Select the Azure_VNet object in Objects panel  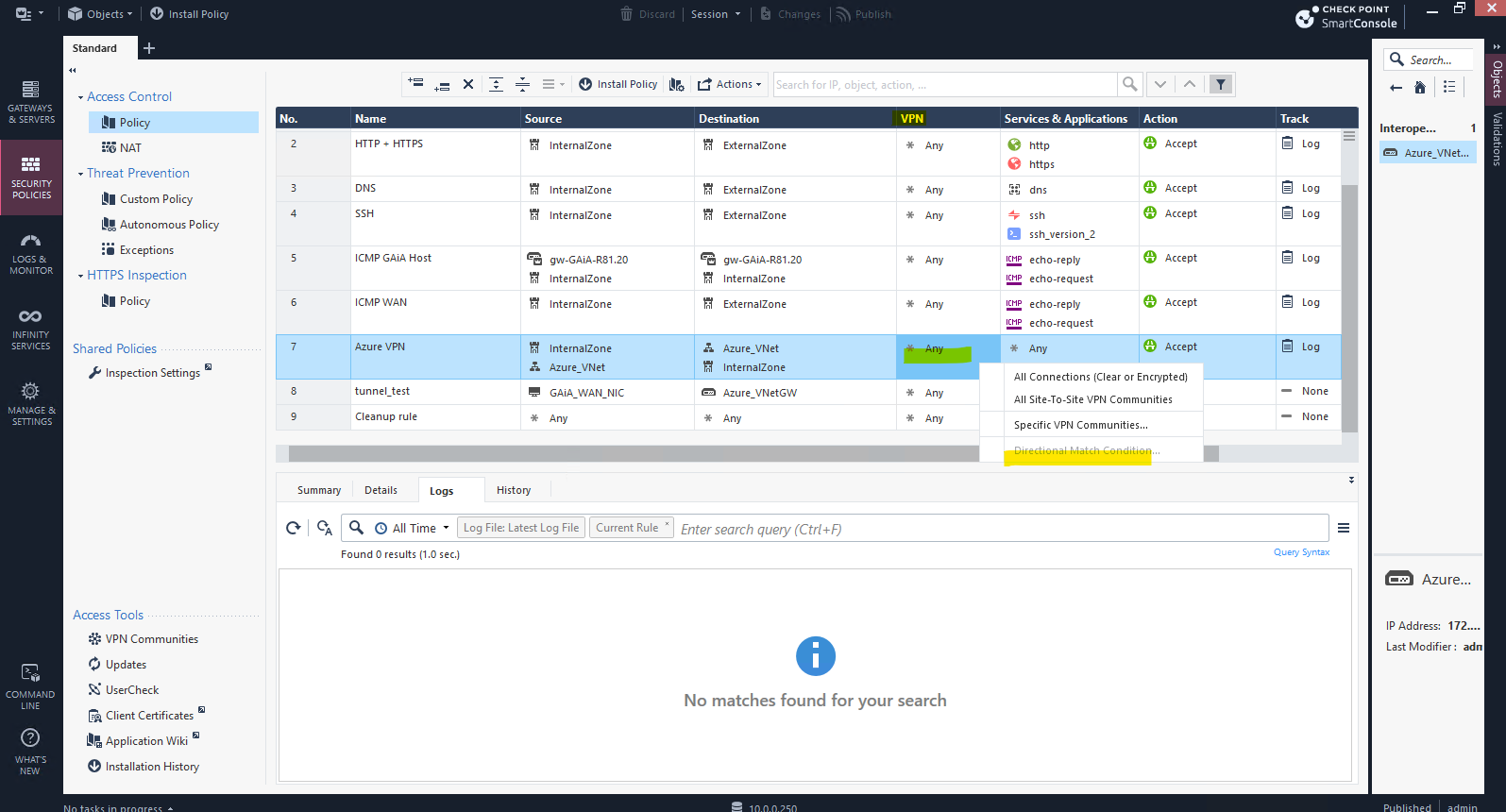[x=1428, y=153]
